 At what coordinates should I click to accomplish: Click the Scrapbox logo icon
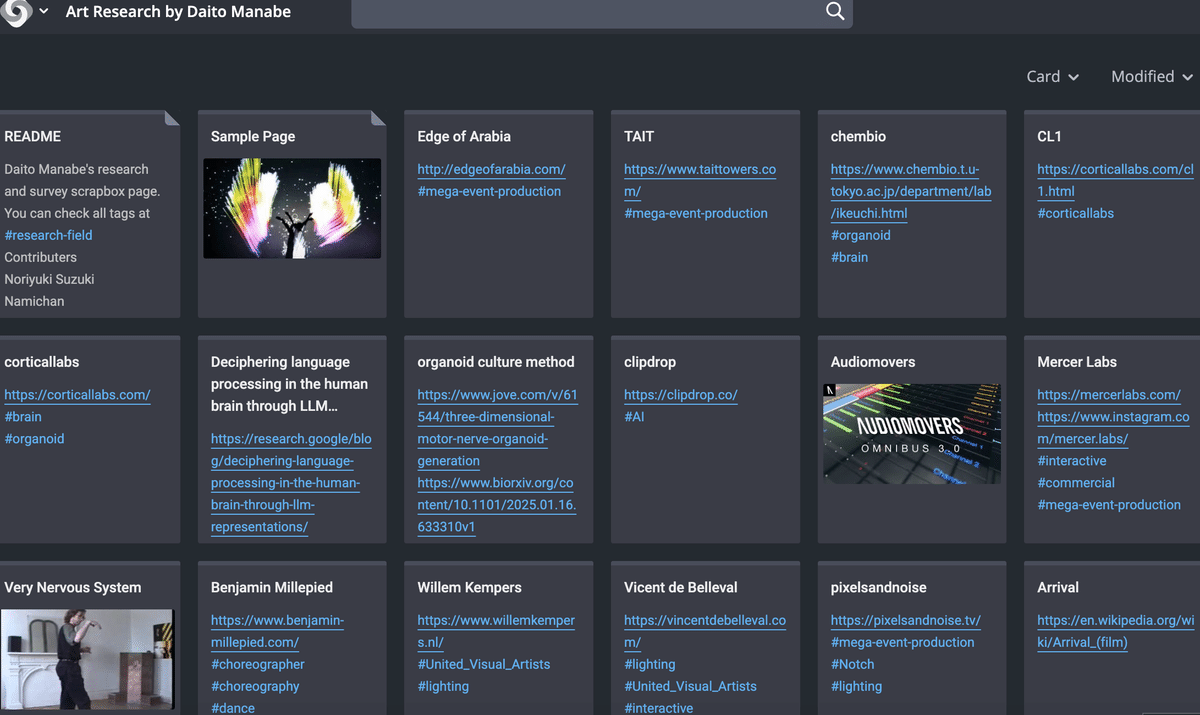tap(14, 12)
